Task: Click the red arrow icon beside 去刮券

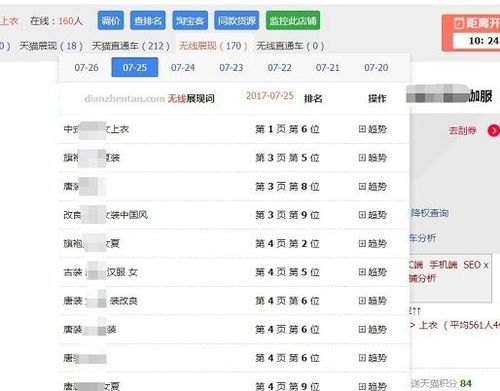Action: (494, 130)
